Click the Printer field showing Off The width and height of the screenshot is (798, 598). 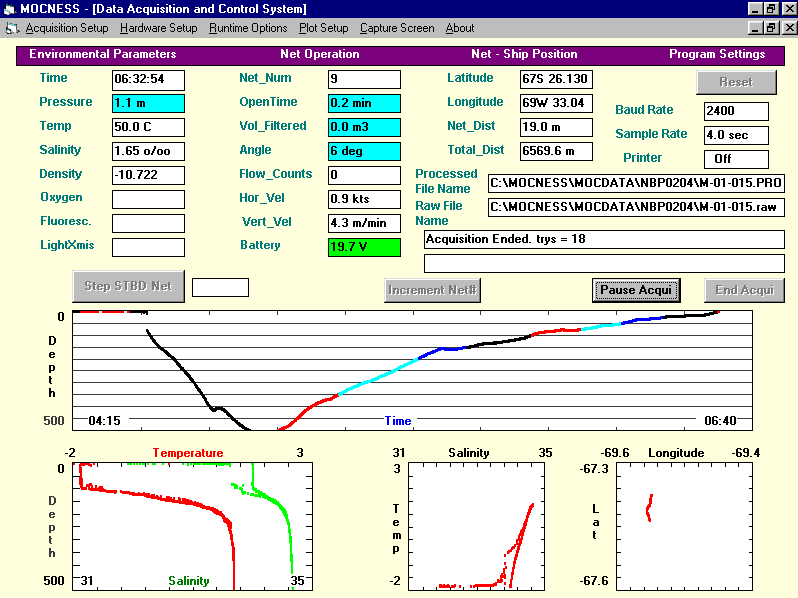click(736, 159)
